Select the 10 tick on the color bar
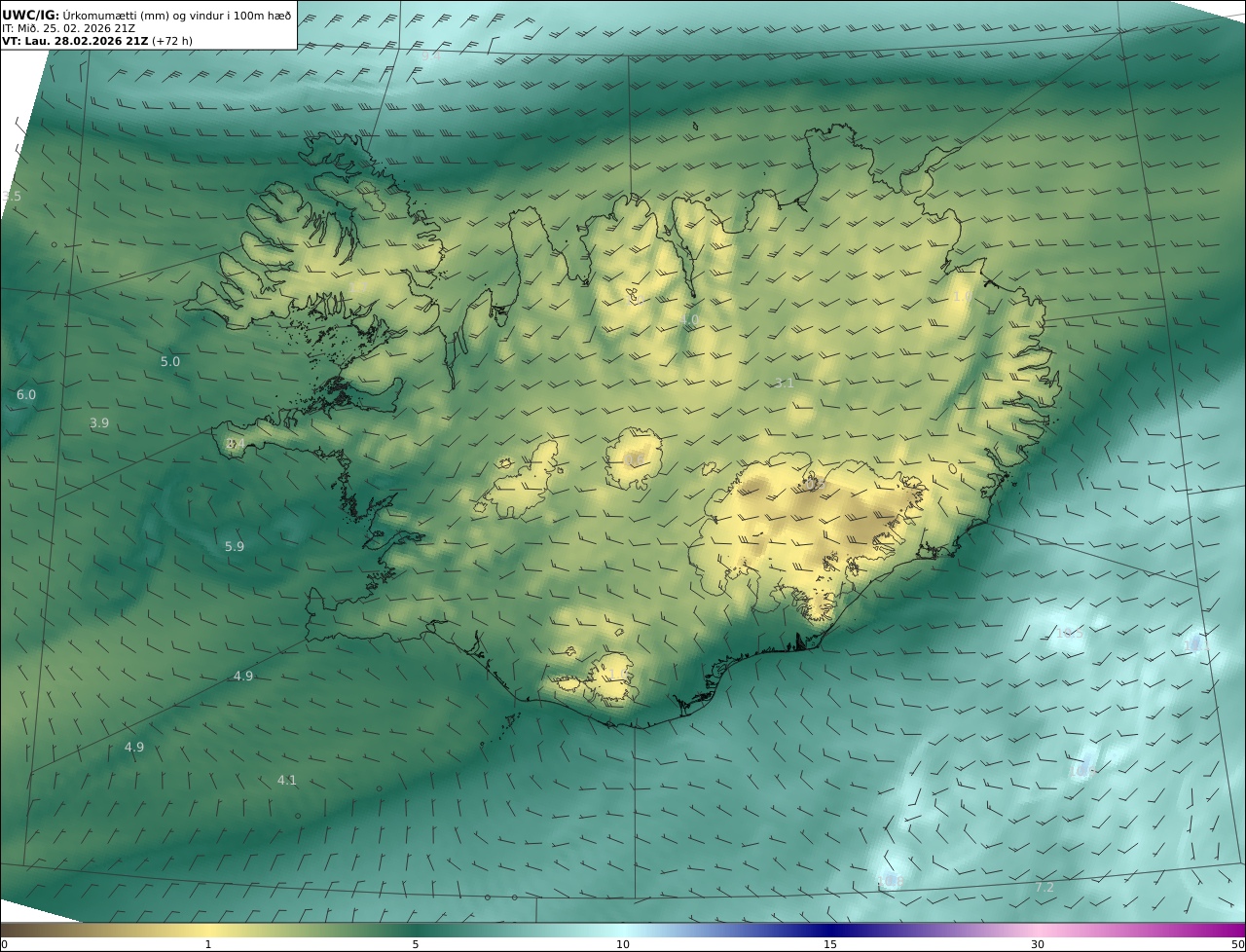 point(623,944)
